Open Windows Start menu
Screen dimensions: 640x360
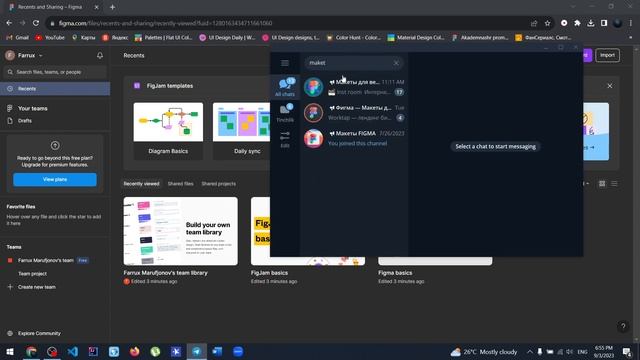10,351
